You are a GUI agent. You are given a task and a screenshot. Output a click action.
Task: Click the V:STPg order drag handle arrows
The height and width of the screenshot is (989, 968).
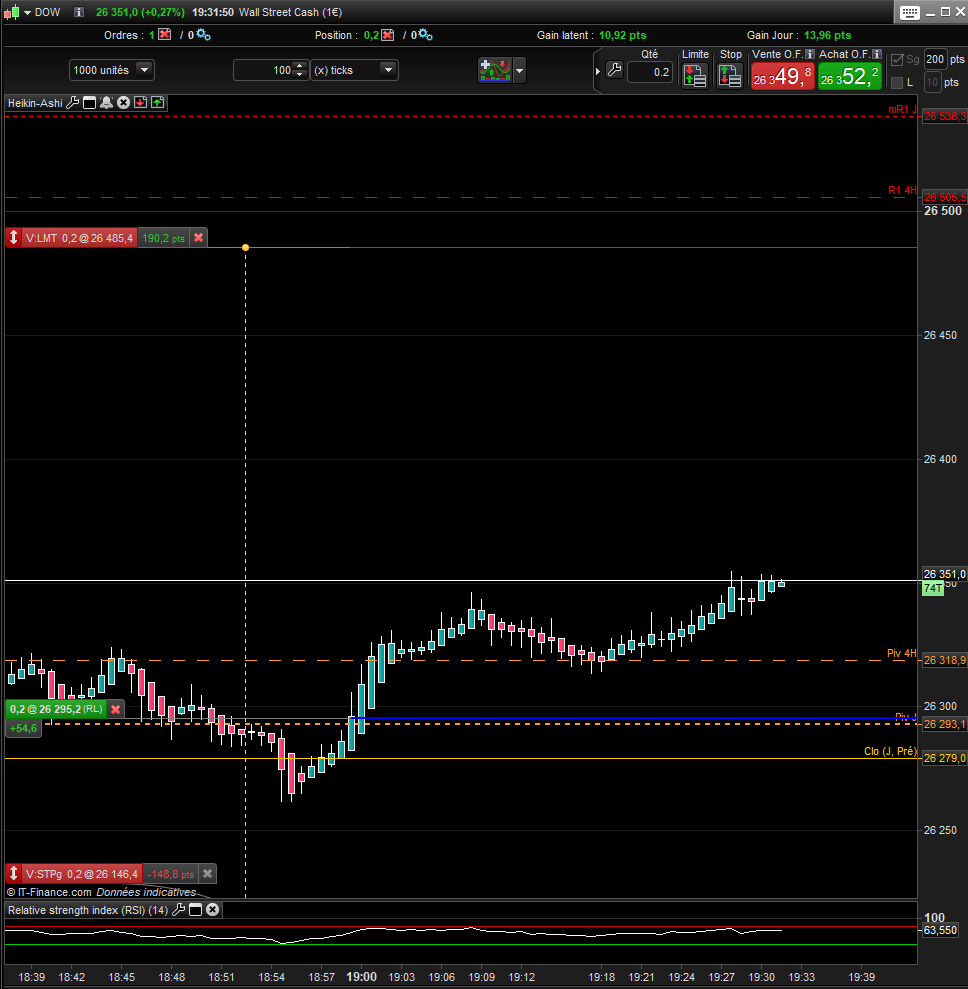pyautogui.click(x=13, y=874)
